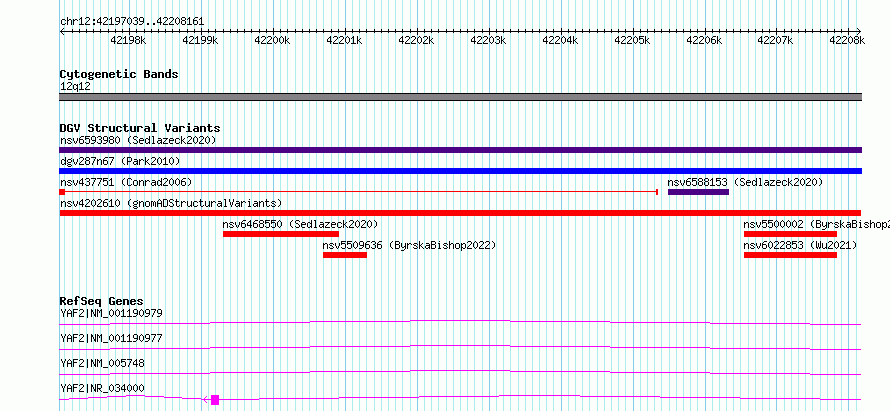Click the nsv6593980 dark purple variant bar
890x411 pixels.
tap(460, 150)
